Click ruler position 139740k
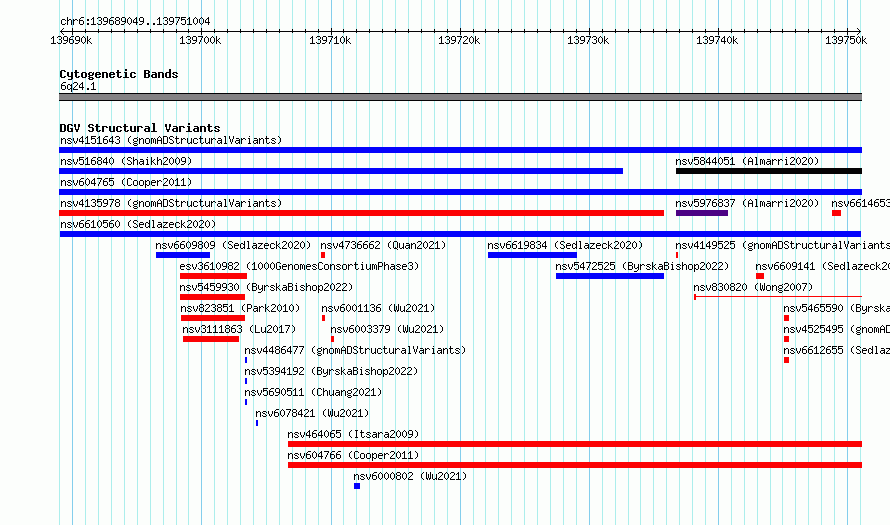 [x=717, y=40]
